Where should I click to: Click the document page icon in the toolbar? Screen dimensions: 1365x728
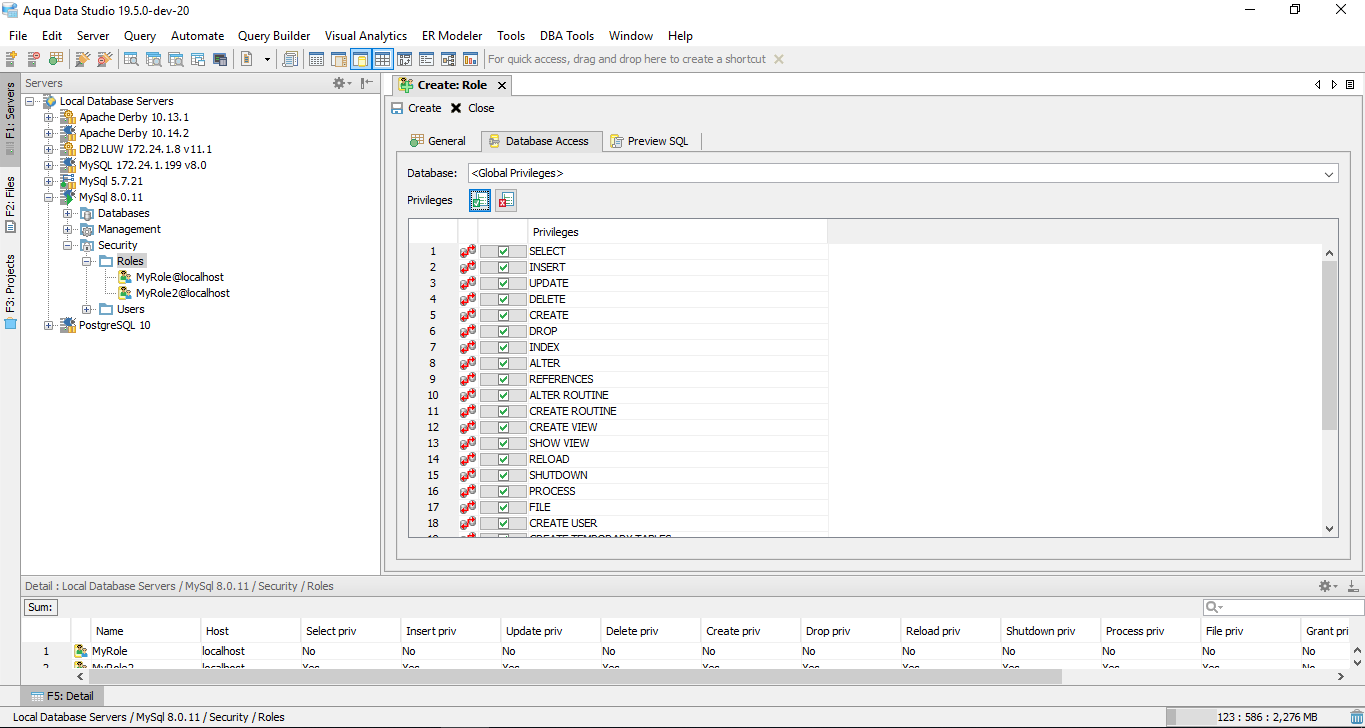tap(247, 59)
